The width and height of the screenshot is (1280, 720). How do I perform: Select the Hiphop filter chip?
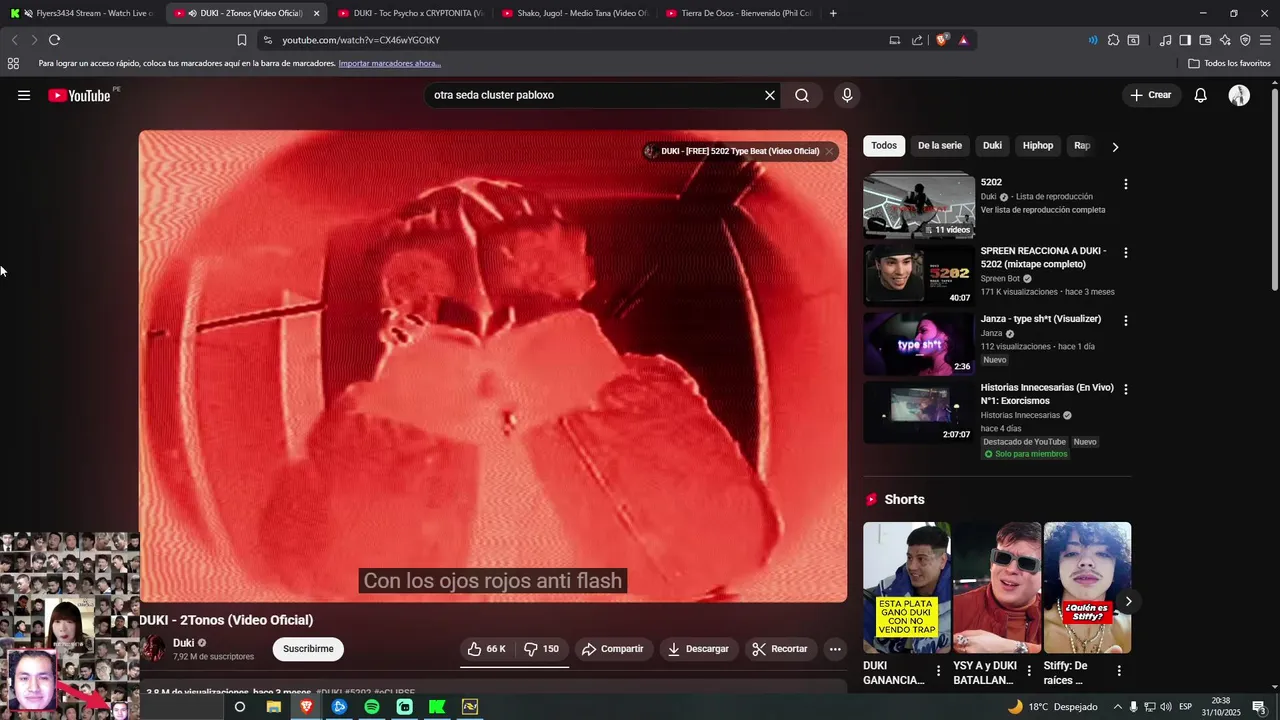click(x=1038, y=146)
